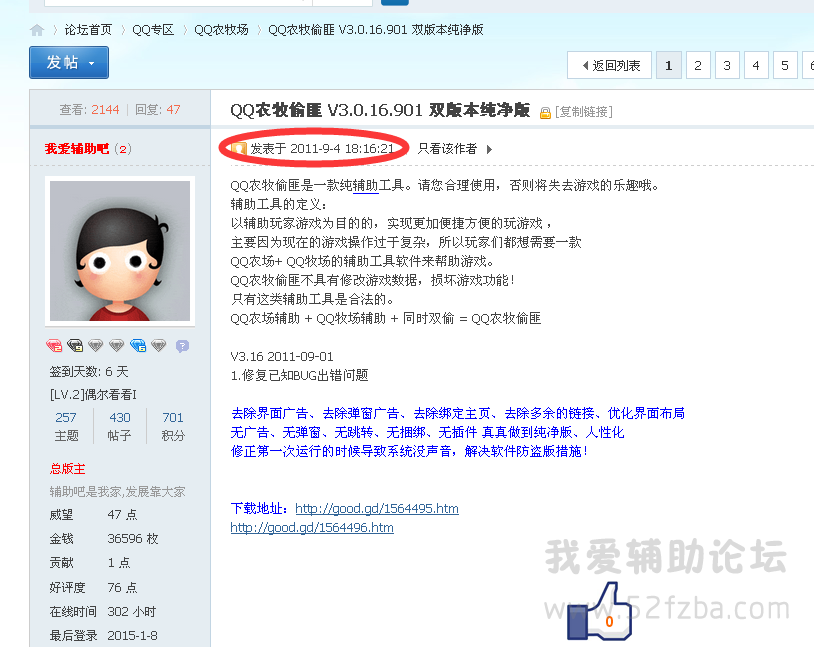The image size is (814, 647).
Task: Open download link good.gd/1564496.htm
Action: (x=312, y=528)
